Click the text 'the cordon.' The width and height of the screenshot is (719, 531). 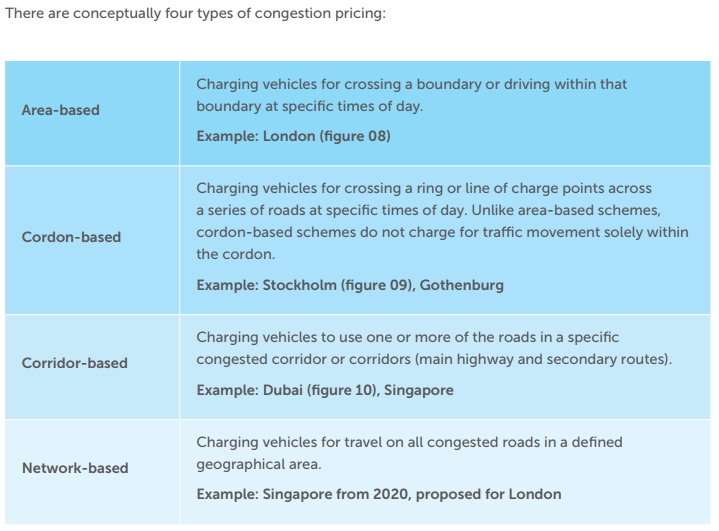point(236,254)
